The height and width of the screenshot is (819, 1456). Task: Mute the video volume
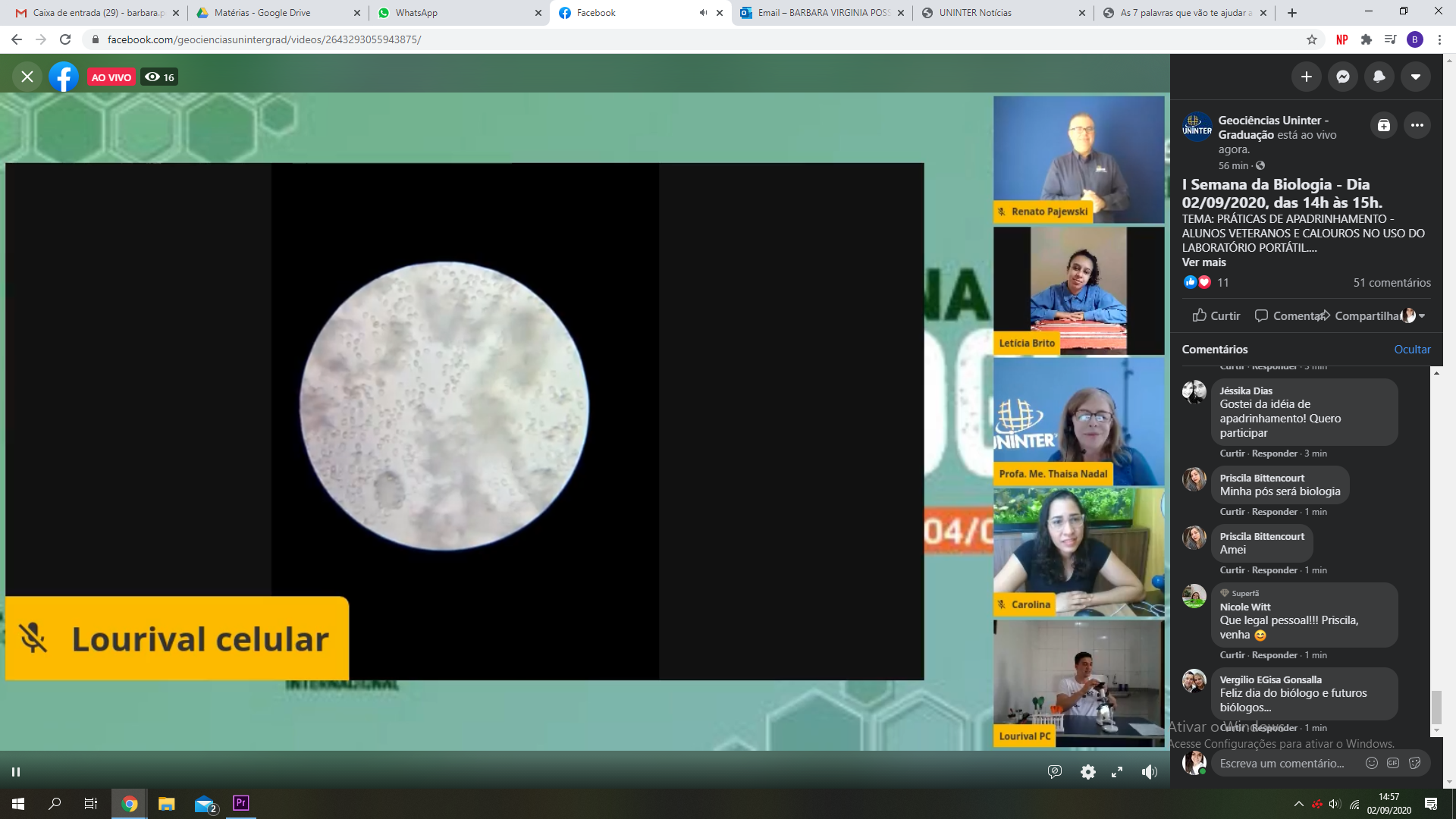[x=1149, y=772]
